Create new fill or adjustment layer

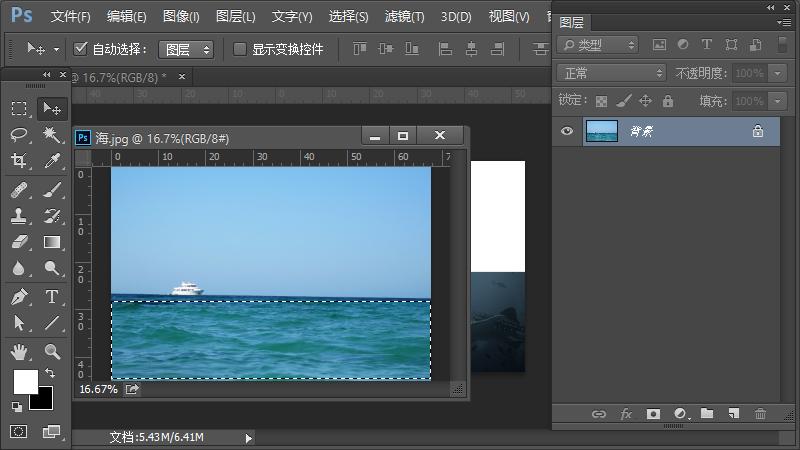[680, 414]
